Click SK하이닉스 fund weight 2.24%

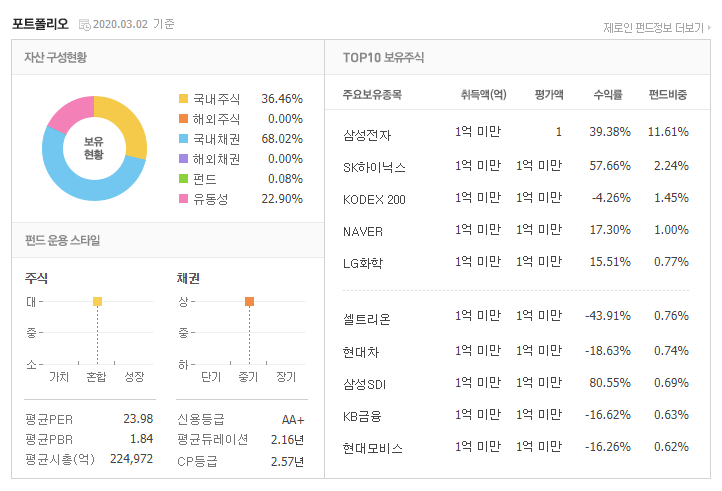pos(671,166)
